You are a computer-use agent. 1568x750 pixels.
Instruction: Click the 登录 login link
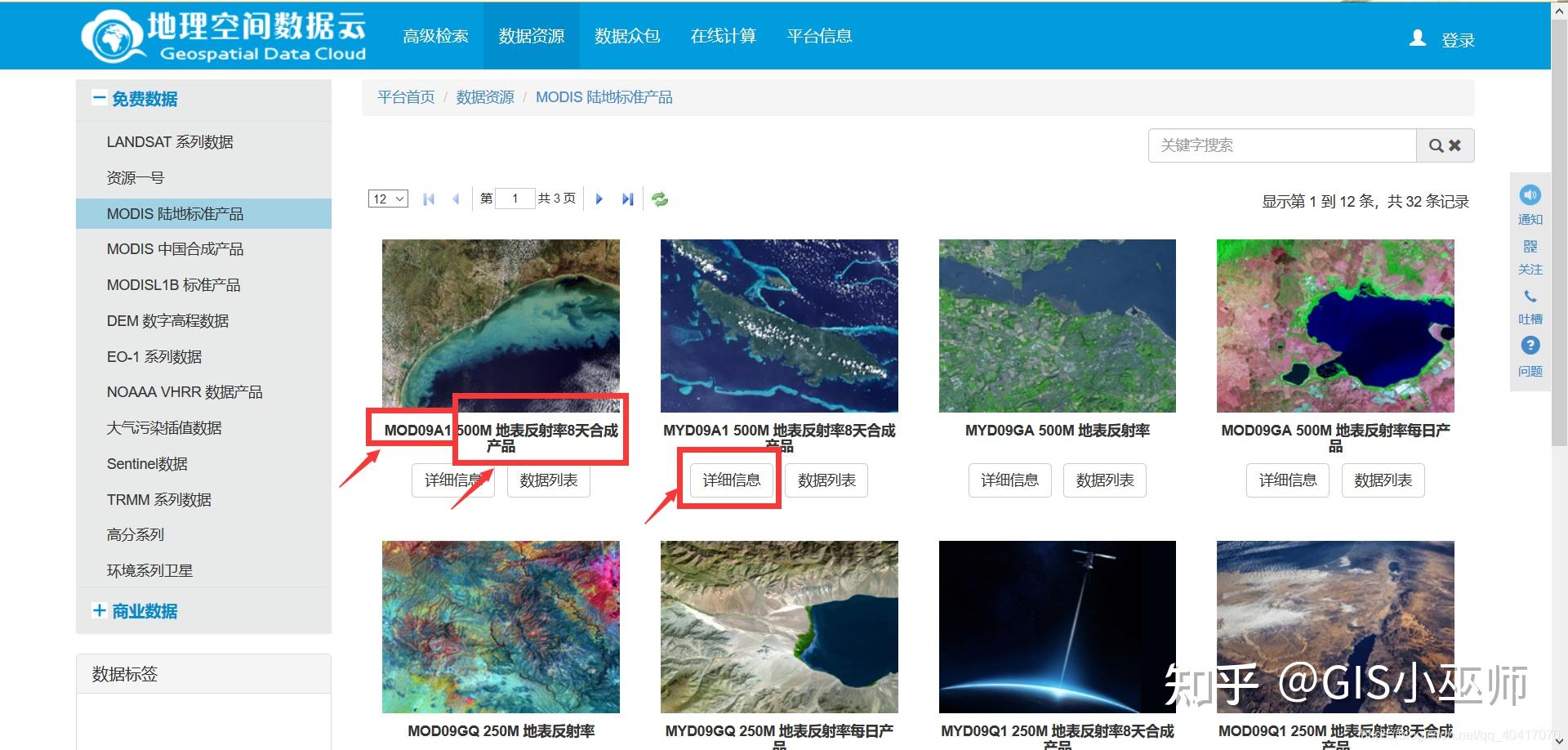coord(1458,40)
